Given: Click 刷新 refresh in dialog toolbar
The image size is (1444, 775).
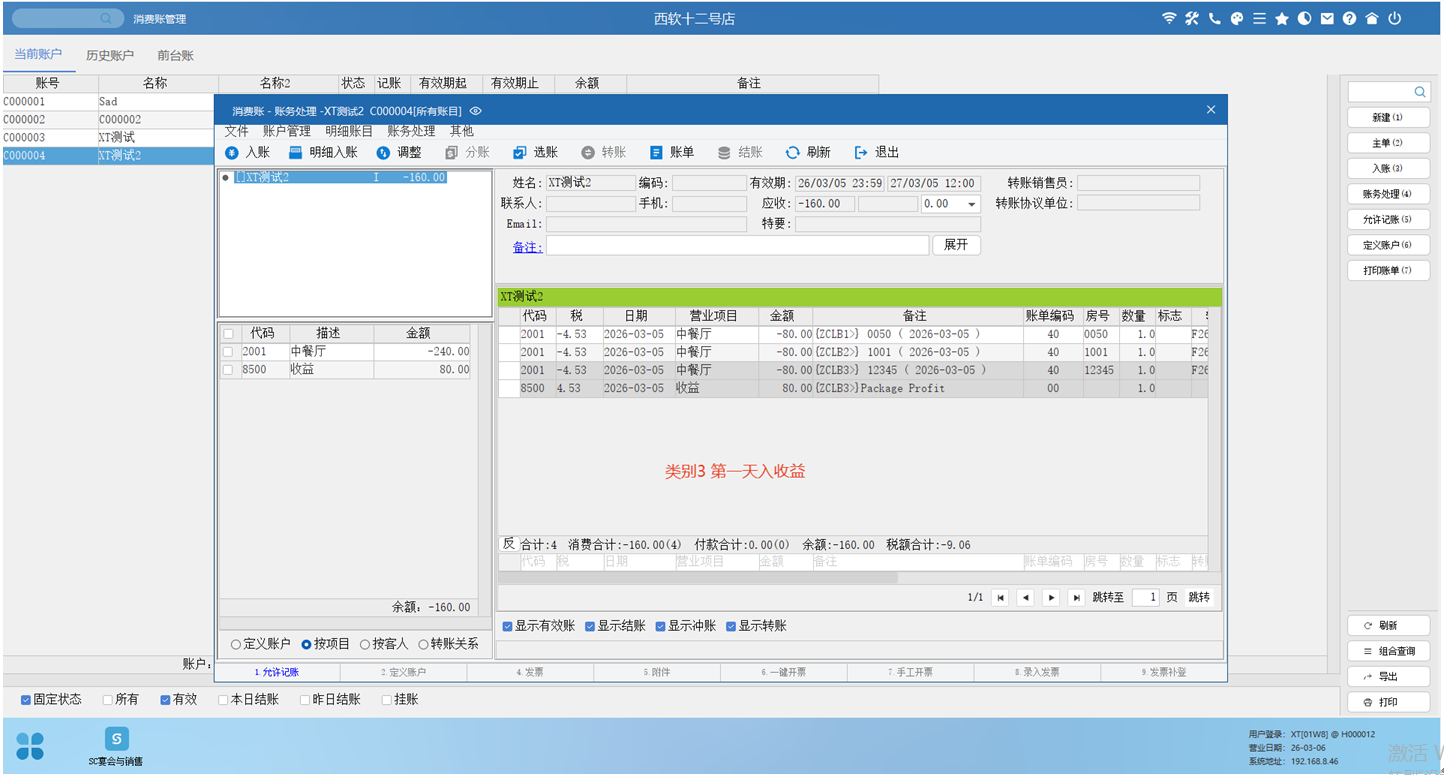Looking at the screenshot, I should [808, 153].
